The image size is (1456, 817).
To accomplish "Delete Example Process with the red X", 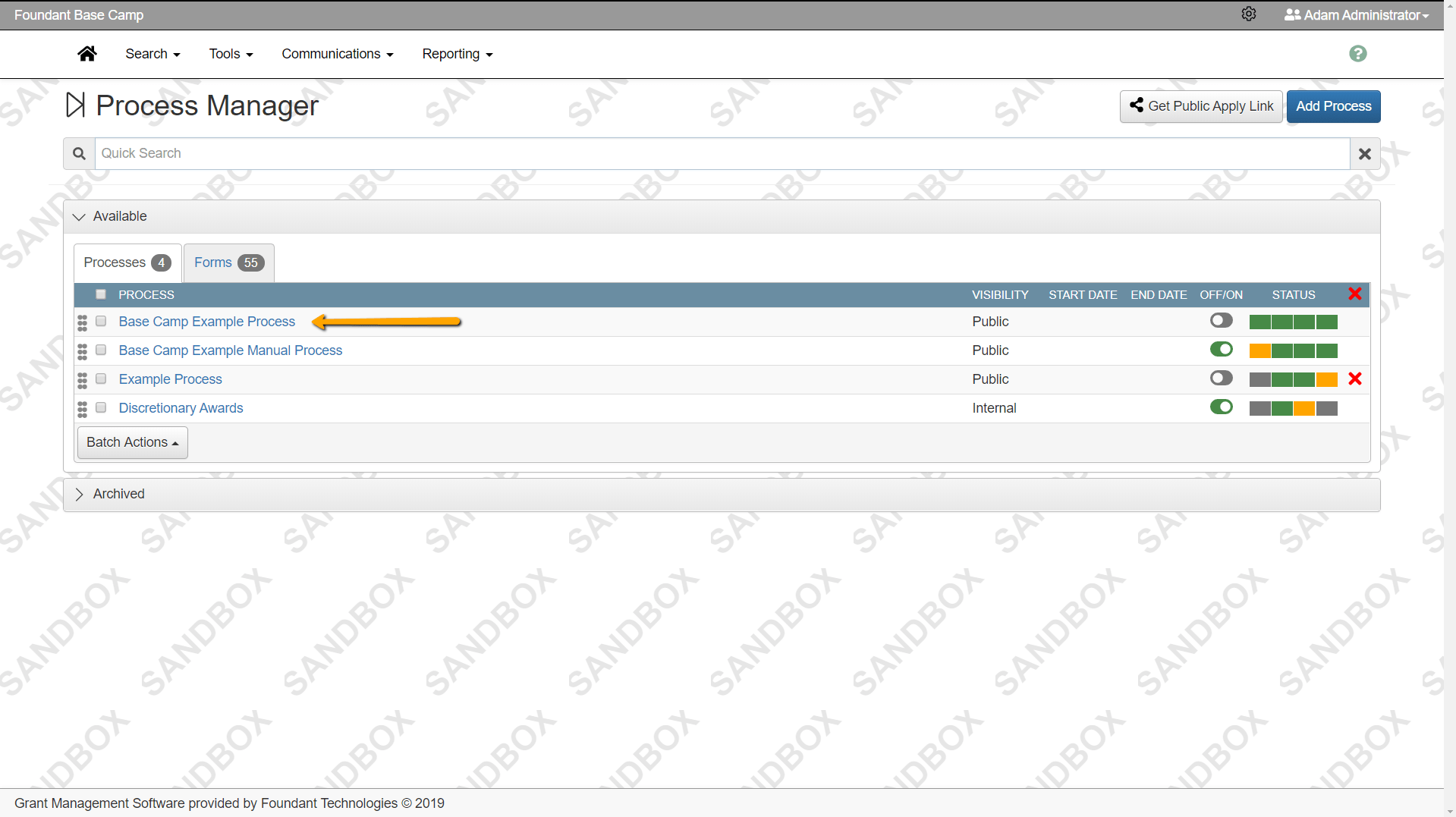I will tap(1355, 379).
